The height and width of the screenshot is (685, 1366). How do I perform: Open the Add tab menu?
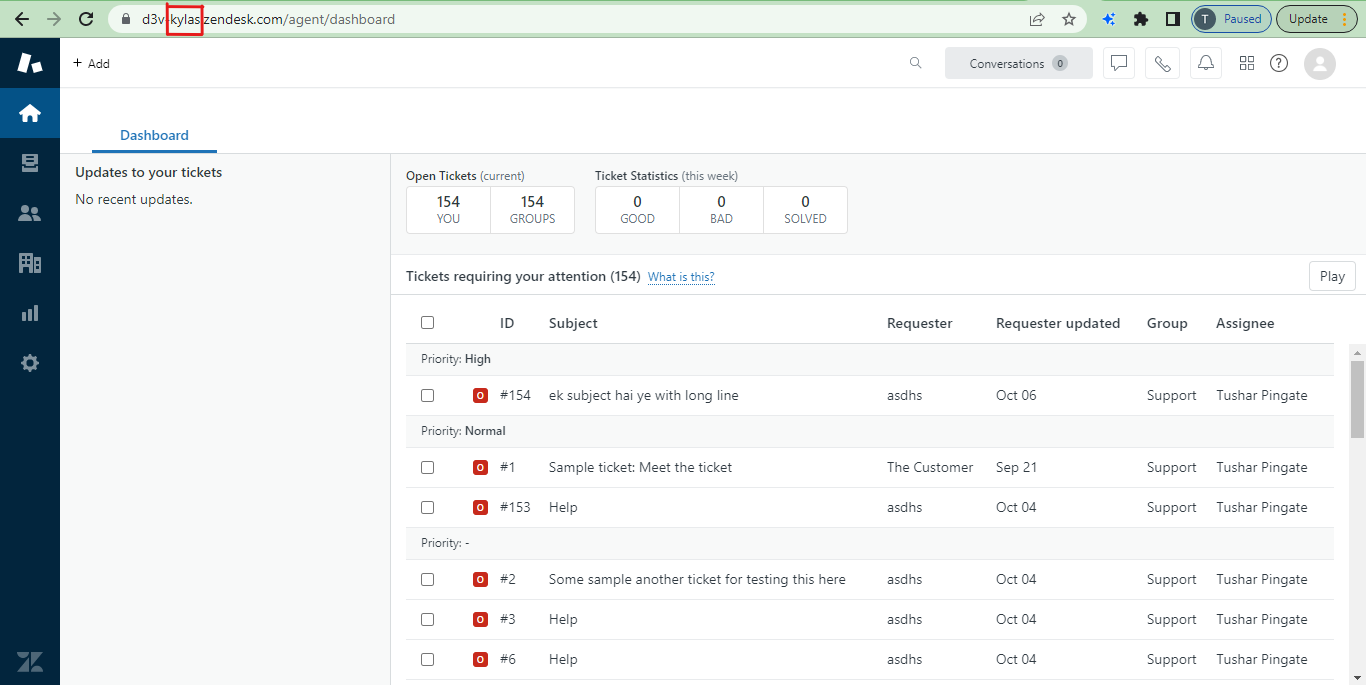[x=90, y=62]
